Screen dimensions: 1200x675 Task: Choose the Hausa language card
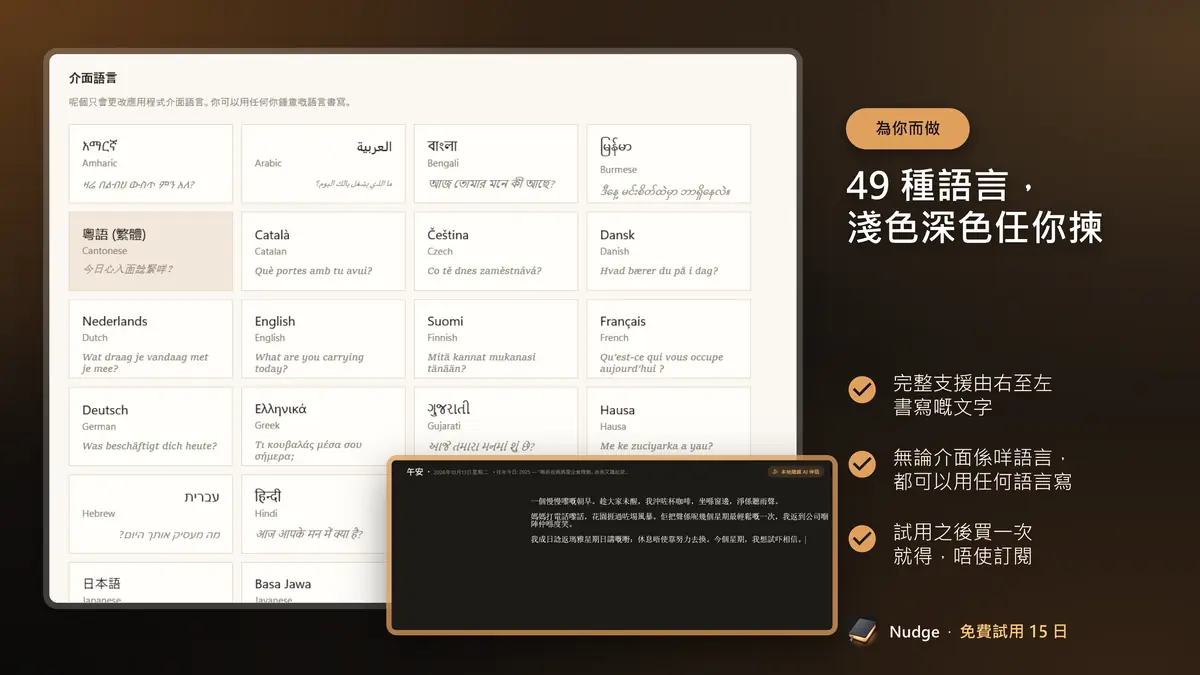coord(668,421)
